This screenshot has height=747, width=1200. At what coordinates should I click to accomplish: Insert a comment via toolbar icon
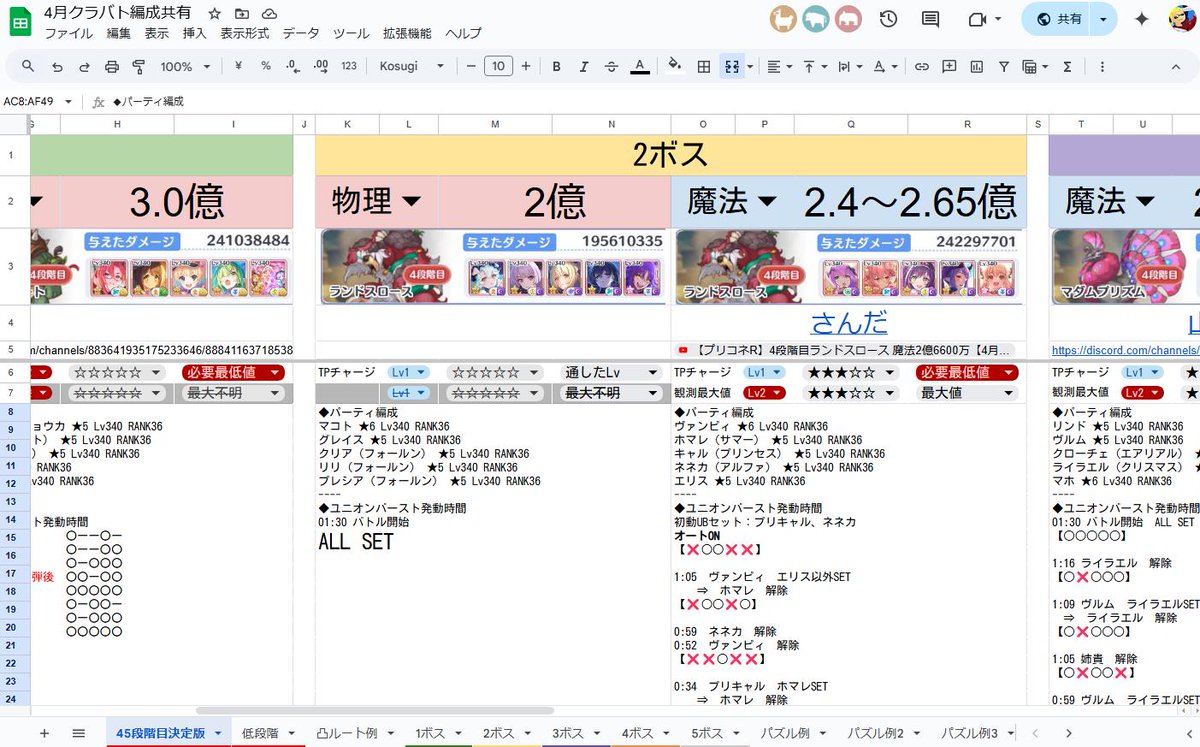tap(949, 66)
